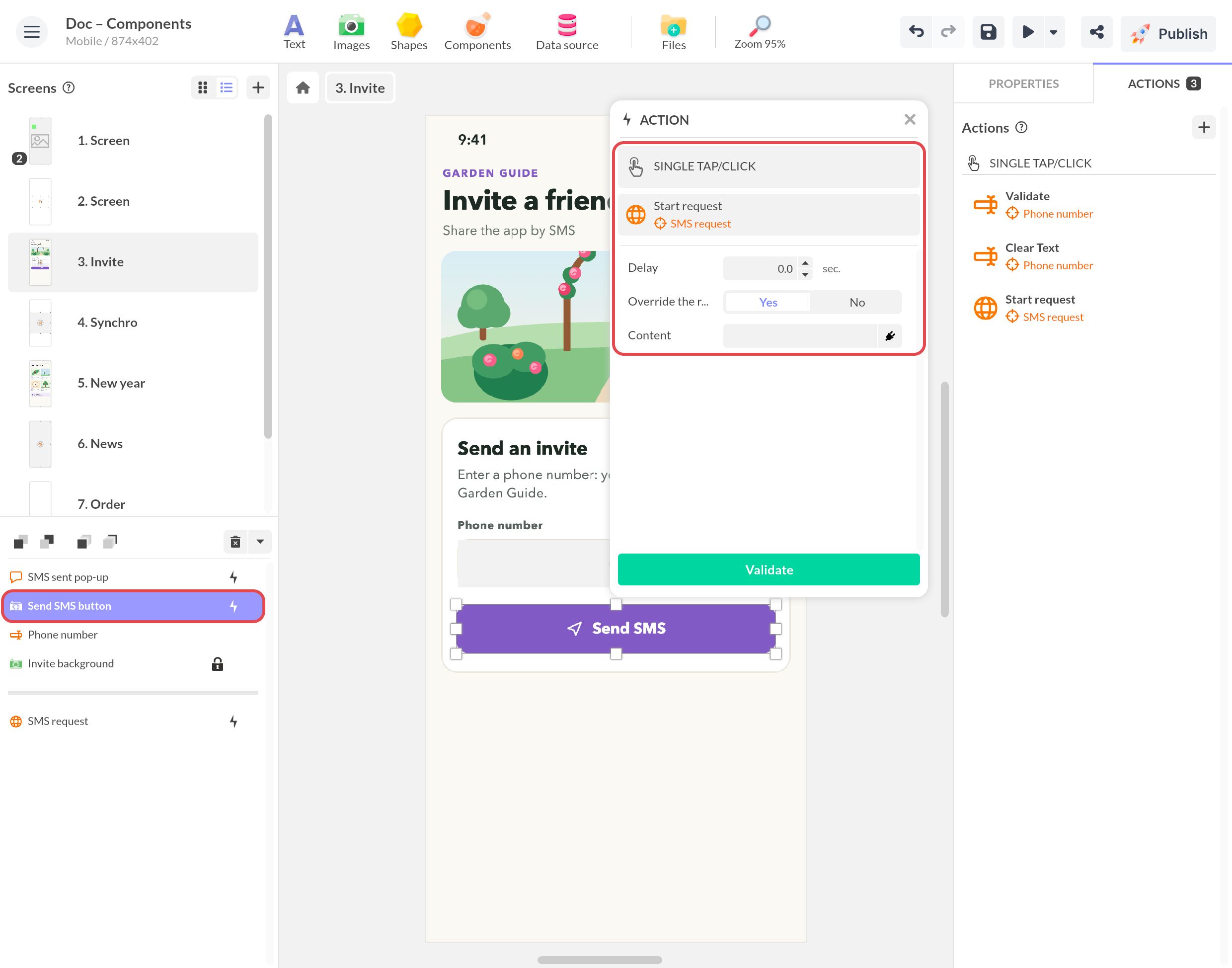Switch to the PROPERTIES tab

1023,84
